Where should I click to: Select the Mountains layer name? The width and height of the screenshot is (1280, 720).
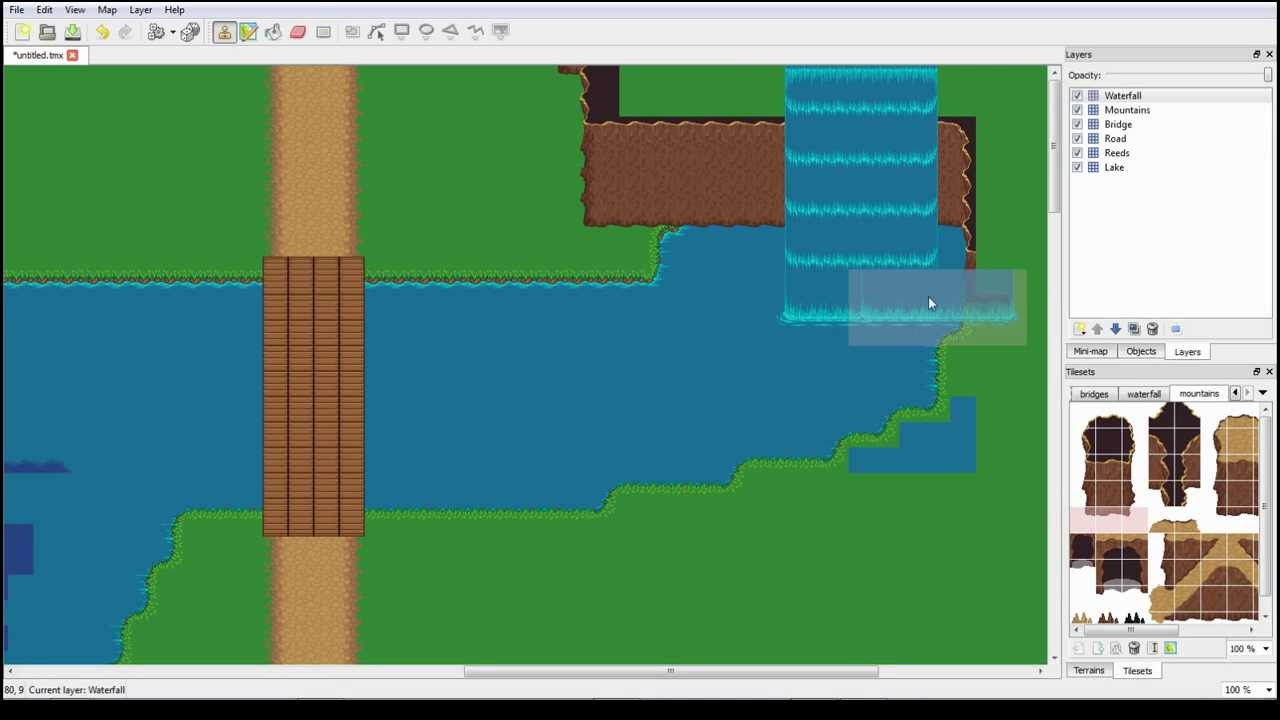pyautogui.click(x=1127, y=110)
